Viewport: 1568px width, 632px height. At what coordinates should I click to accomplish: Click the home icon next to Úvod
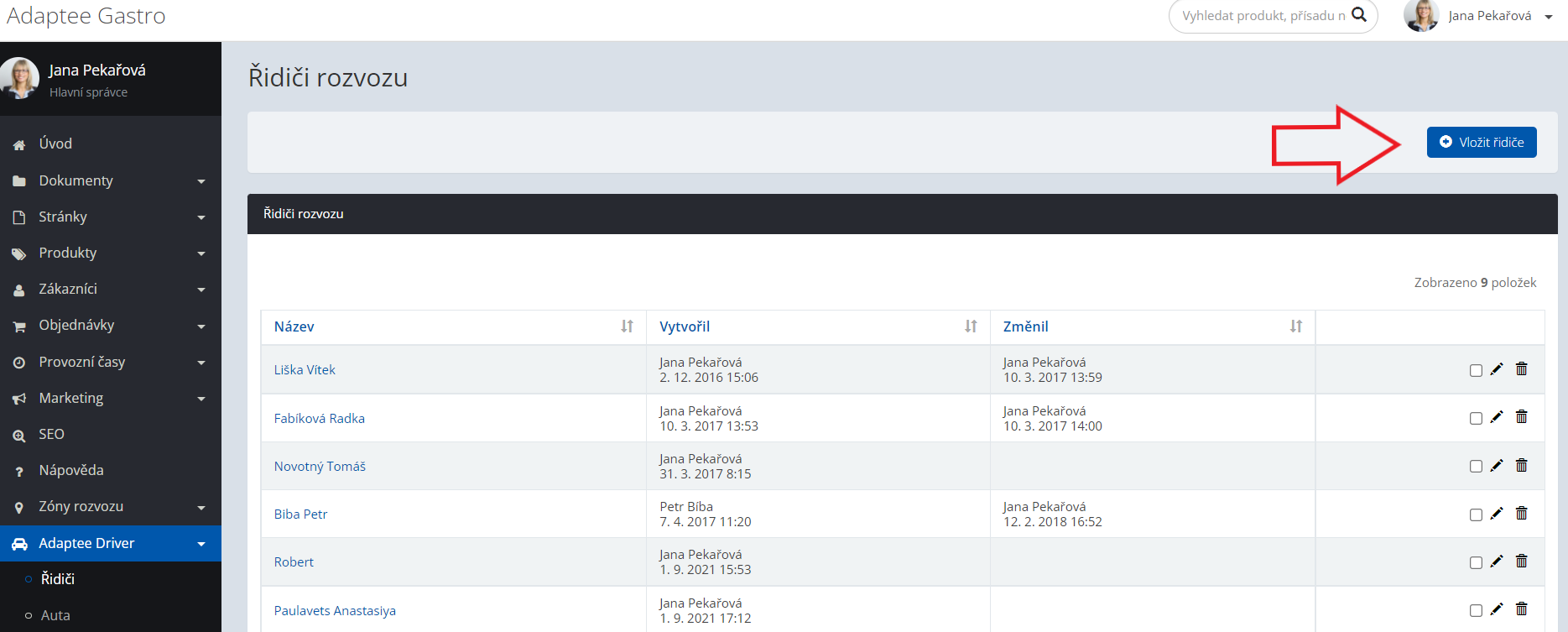pos(19,144)
